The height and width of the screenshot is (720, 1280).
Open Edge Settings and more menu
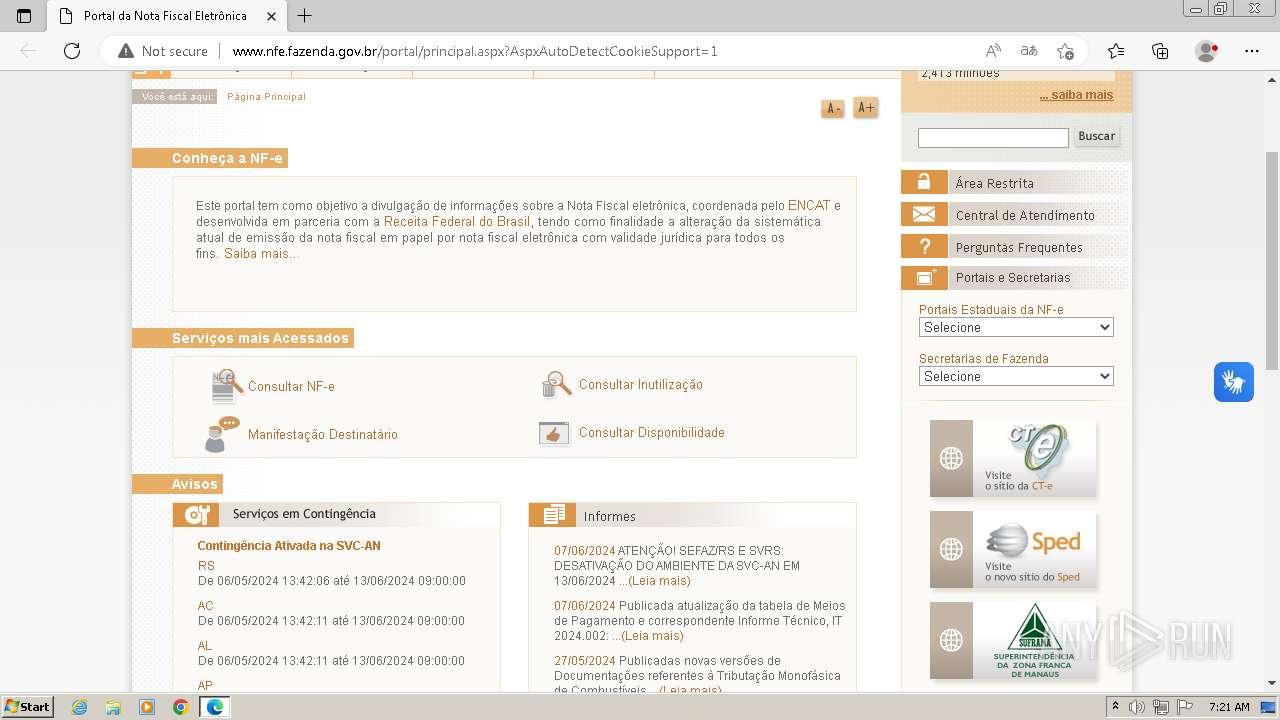(1252, 51)
